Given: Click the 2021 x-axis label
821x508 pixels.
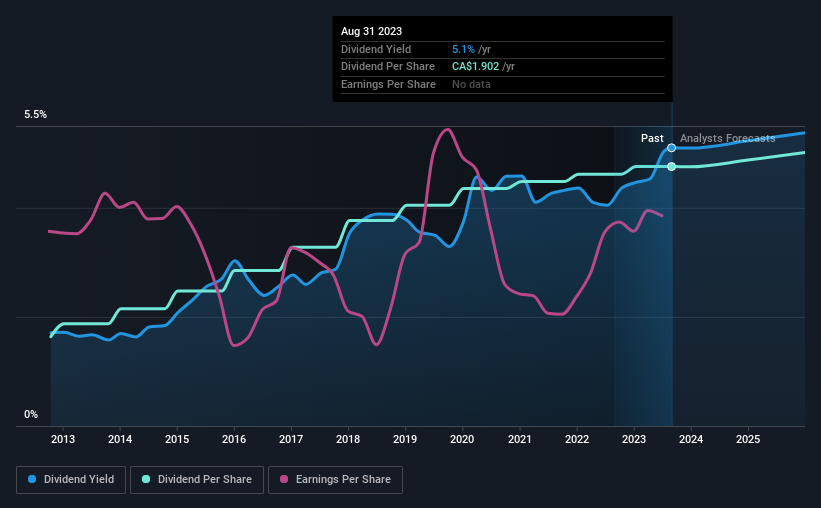Looking at the screenshot, I should (520, 439).
